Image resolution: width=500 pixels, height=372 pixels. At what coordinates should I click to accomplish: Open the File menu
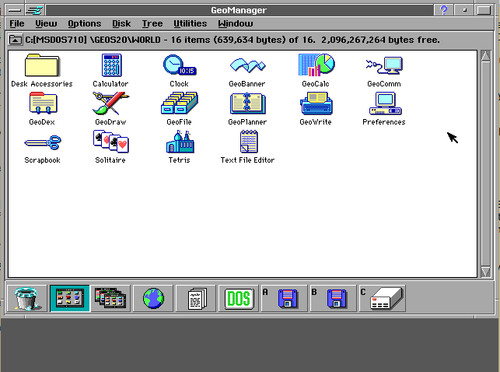(17, 24)
